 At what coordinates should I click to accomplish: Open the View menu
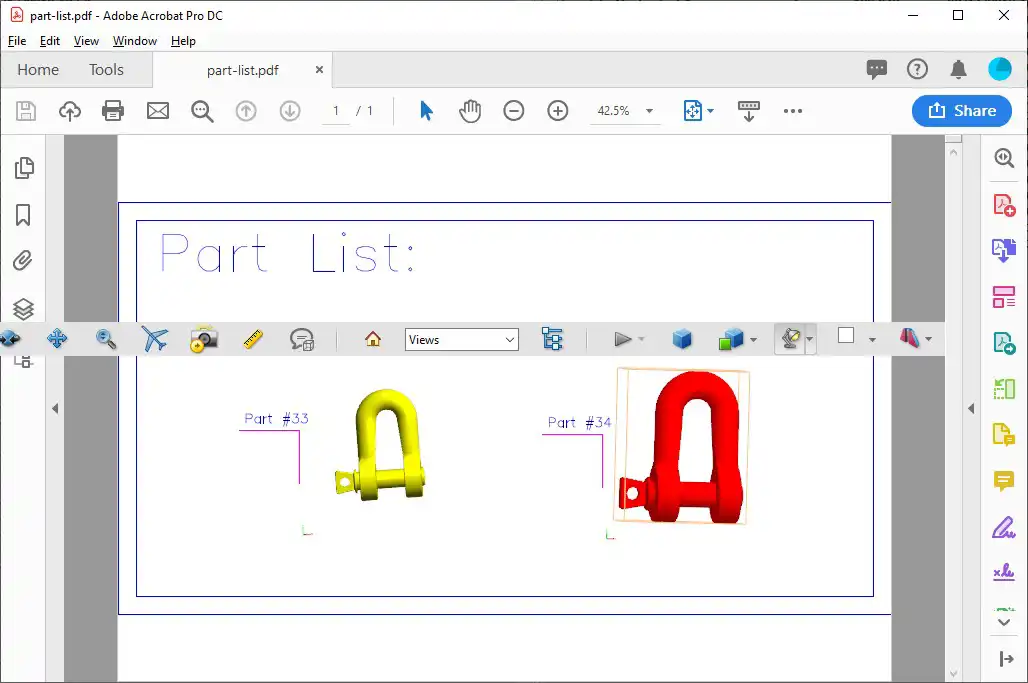click(x=86, y=41)
